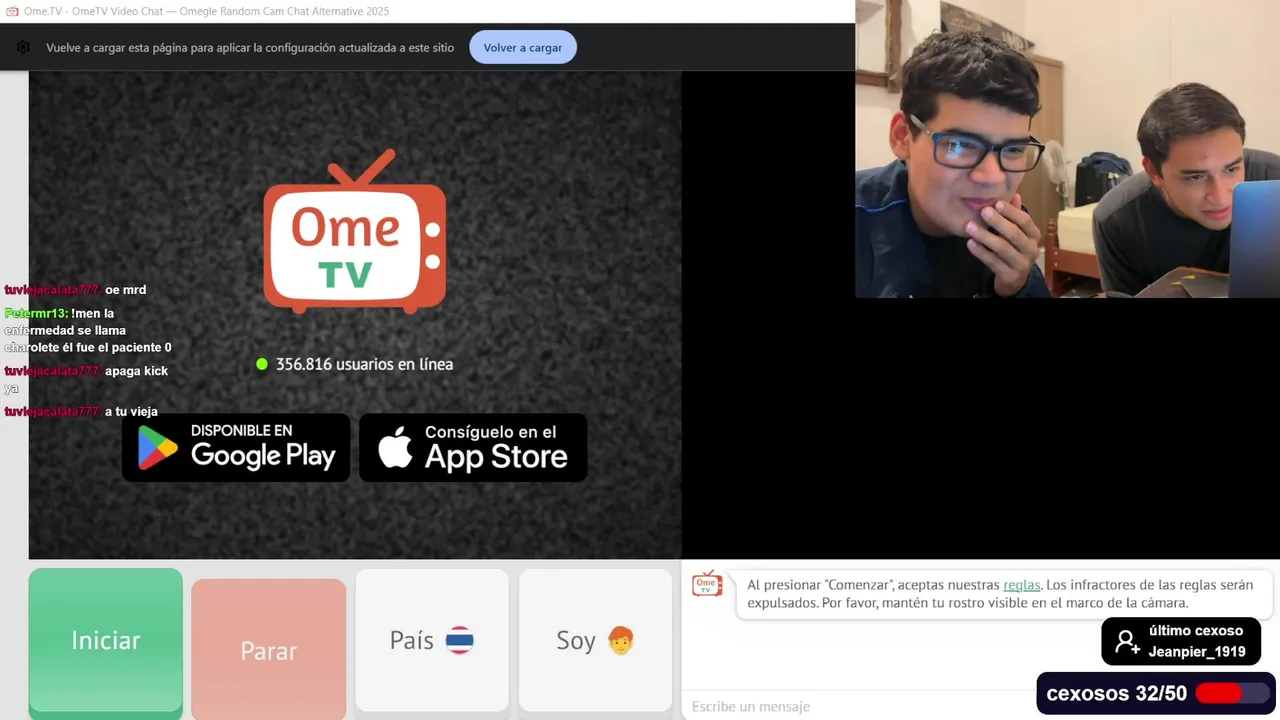
Task: Click the OmeTV favicon in title bar
Action: tap(12, 11)
